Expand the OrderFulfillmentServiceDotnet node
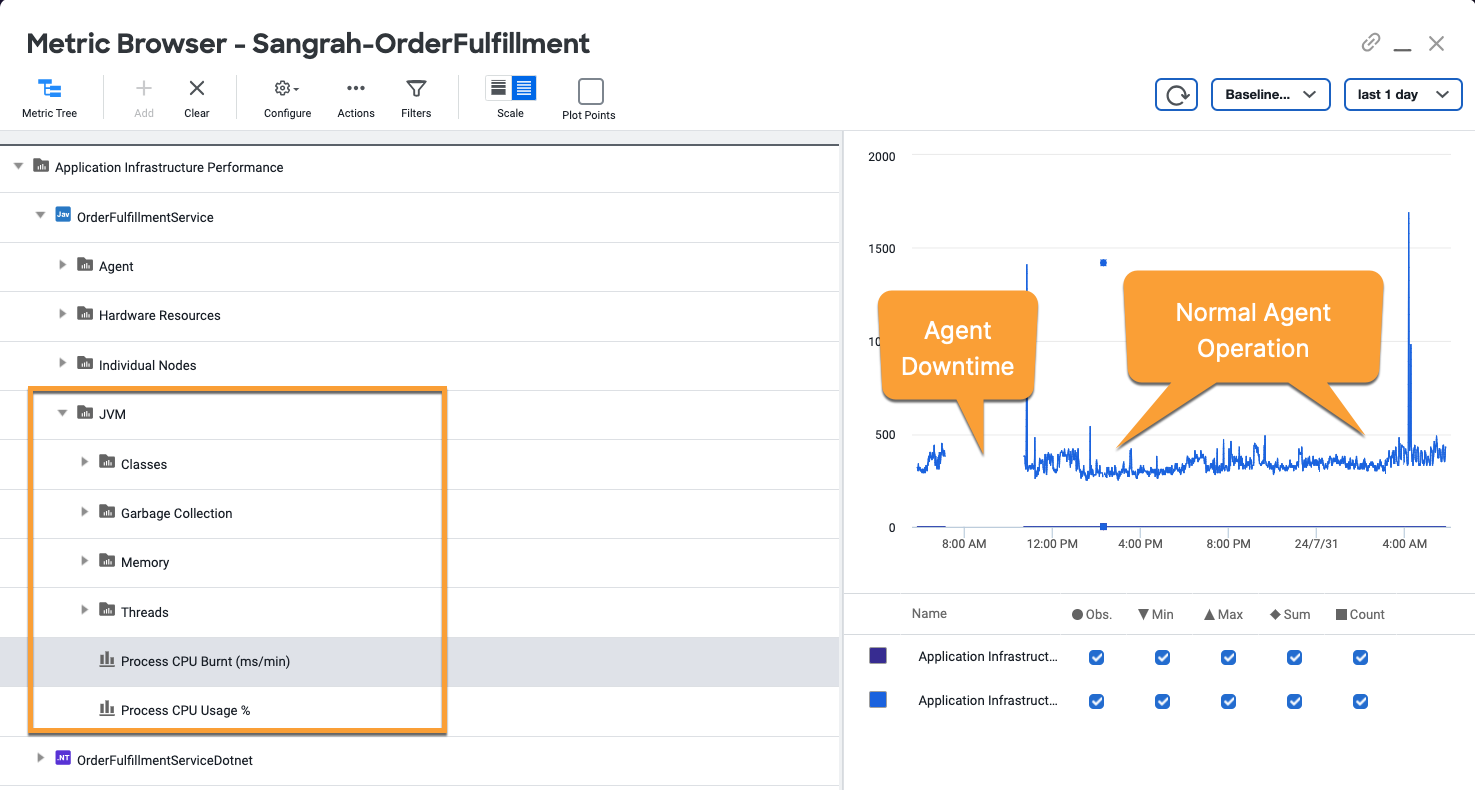This screenshot has height=790, width=1475. pyautogui.click(x=41, y=758)
